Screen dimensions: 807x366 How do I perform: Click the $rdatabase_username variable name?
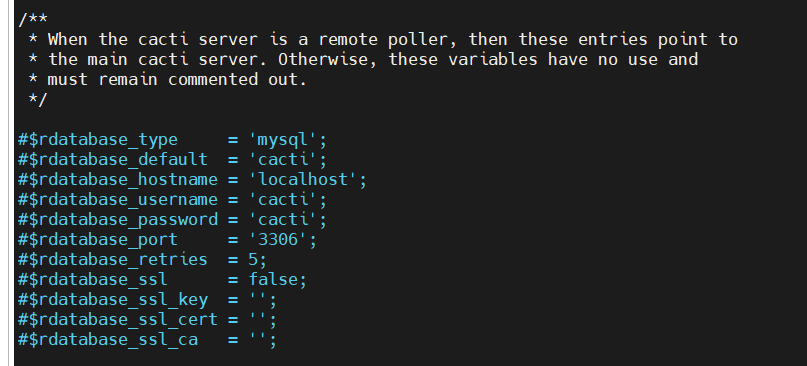click(123, 200)
